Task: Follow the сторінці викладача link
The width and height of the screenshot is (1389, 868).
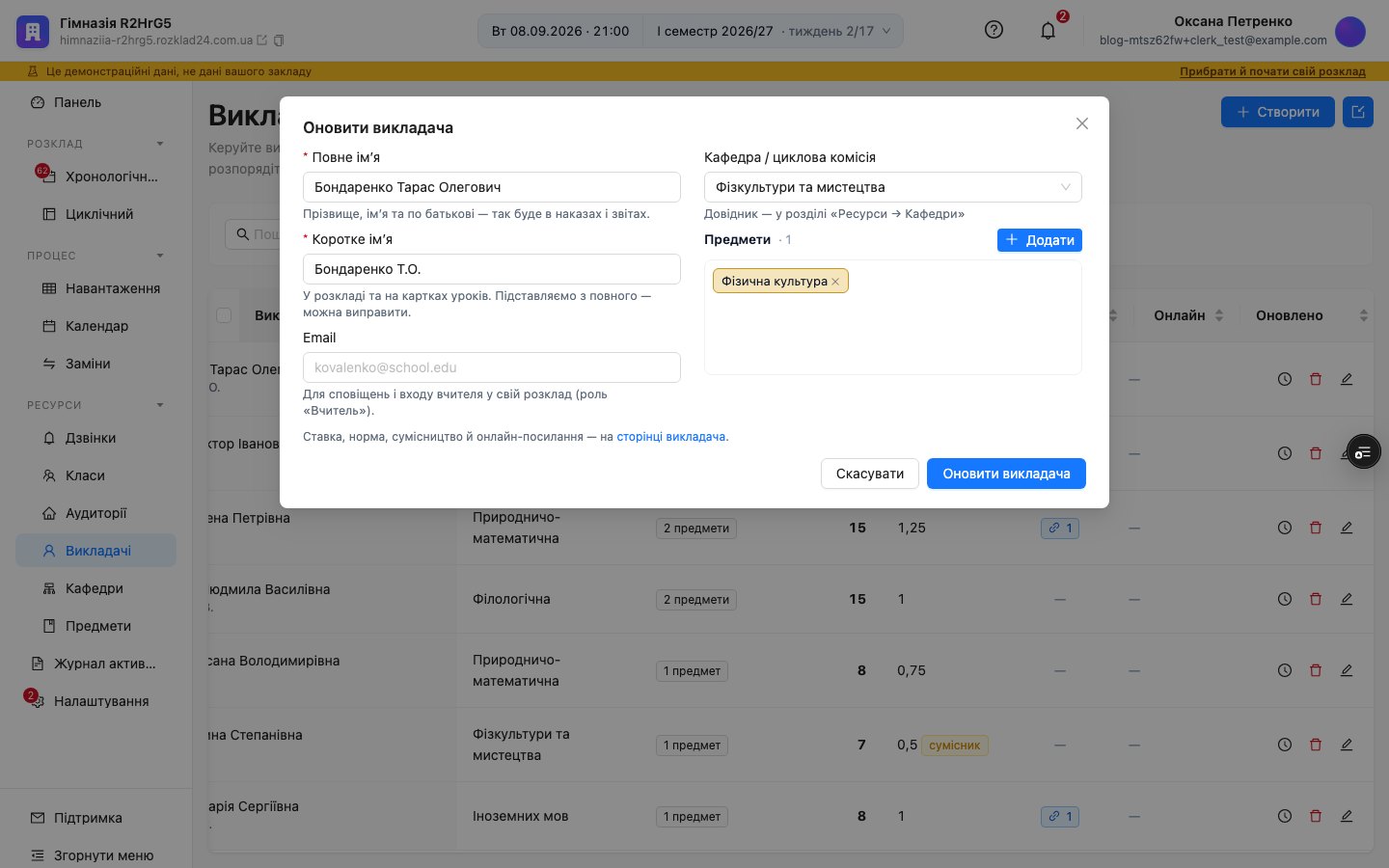Action: pyautogui.click(x=671, y=437)
